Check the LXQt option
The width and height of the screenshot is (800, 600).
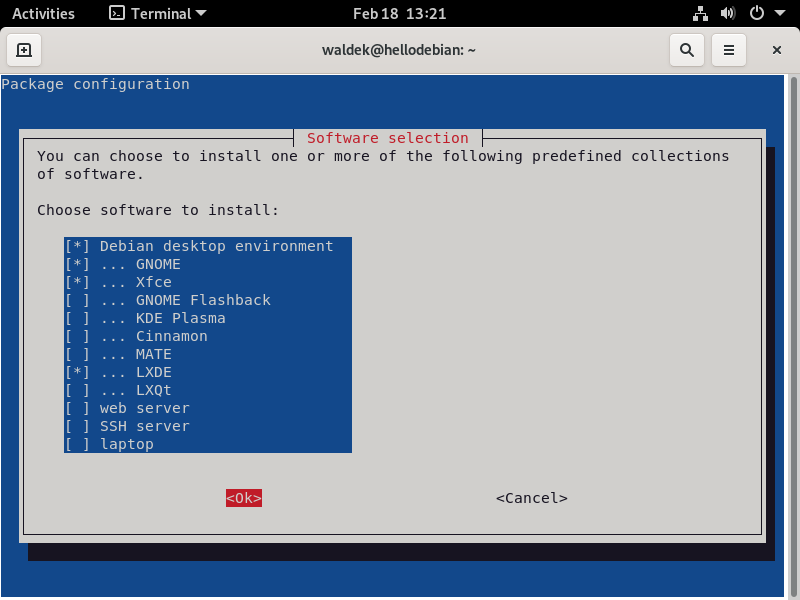coord(208,390)
